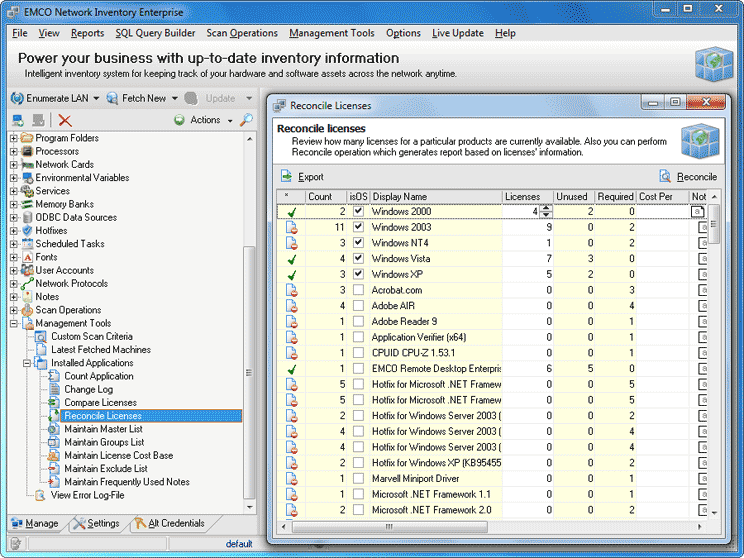The width and height of the screenshot is (744, 558).
Task: Toggle isOS checkbox for Windows XP
Action: coord(358,274)
